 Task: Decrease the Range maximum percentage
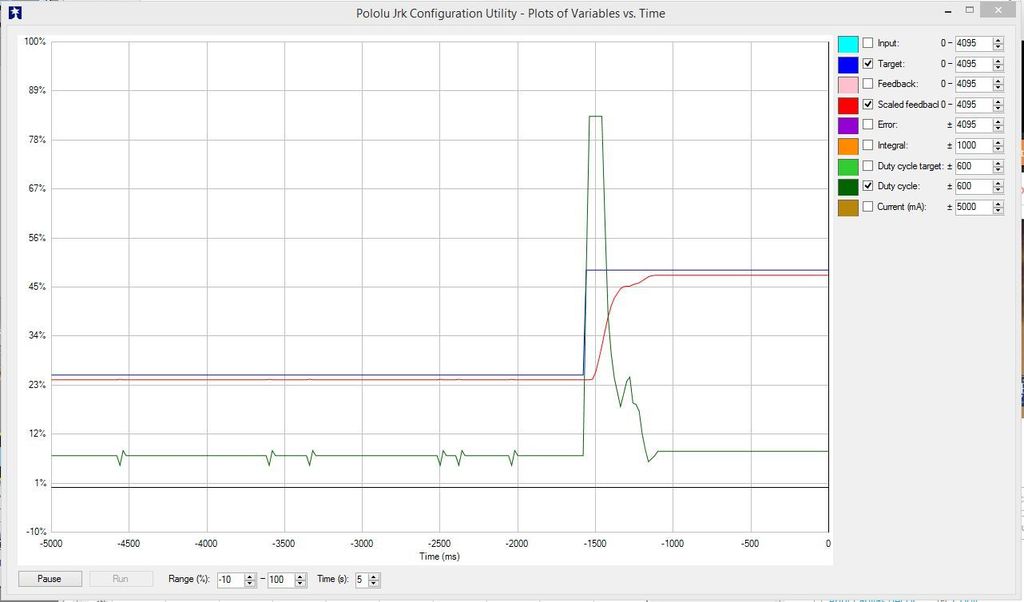pos(300,583)
